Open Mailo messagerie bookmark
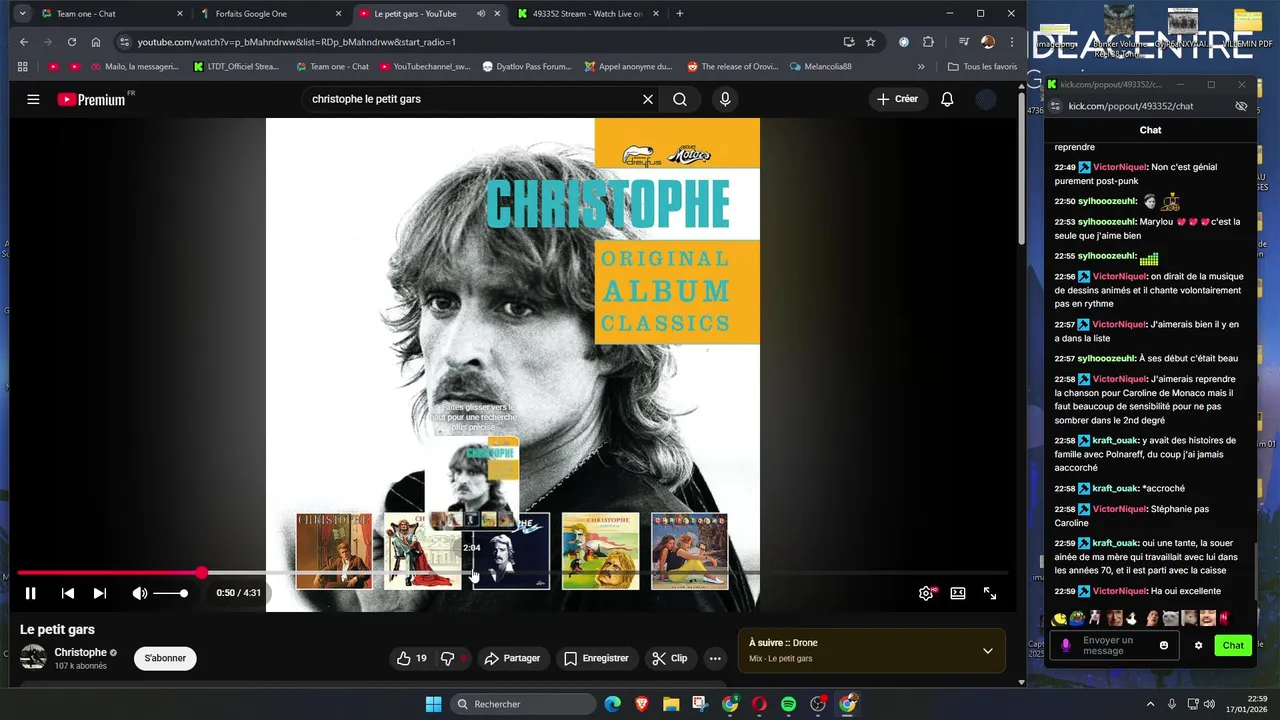Image resolution: width=1280 pixels, height=720 pixels. 134,67
